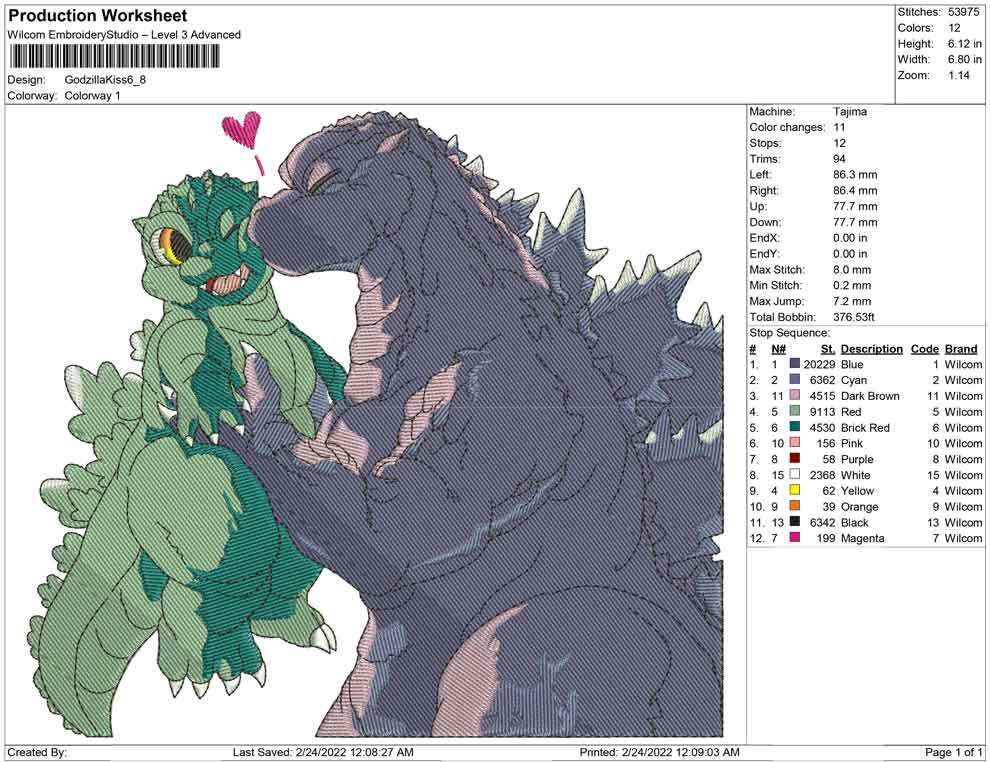The width and height of the screenshot is (990, 762).
Task: Click the Right value '86.4 mm'
Action: 855,191
